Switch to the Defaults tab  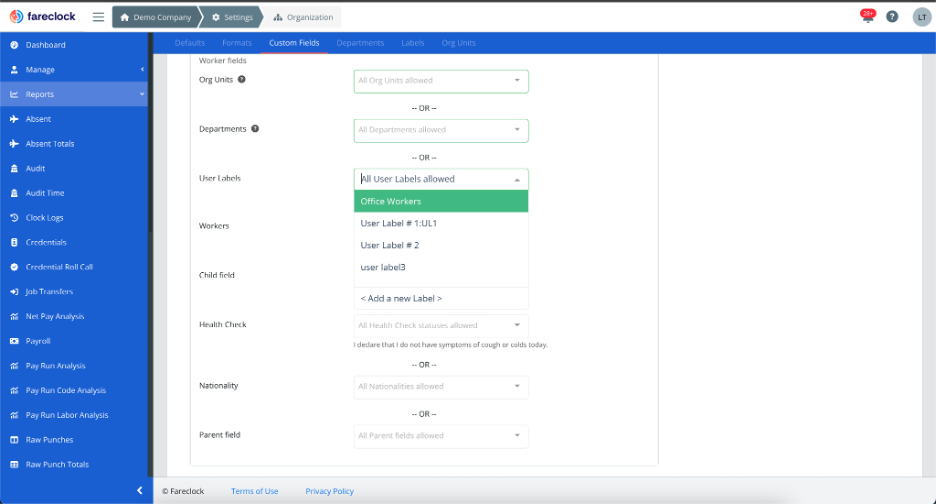[x=190, y=43]
